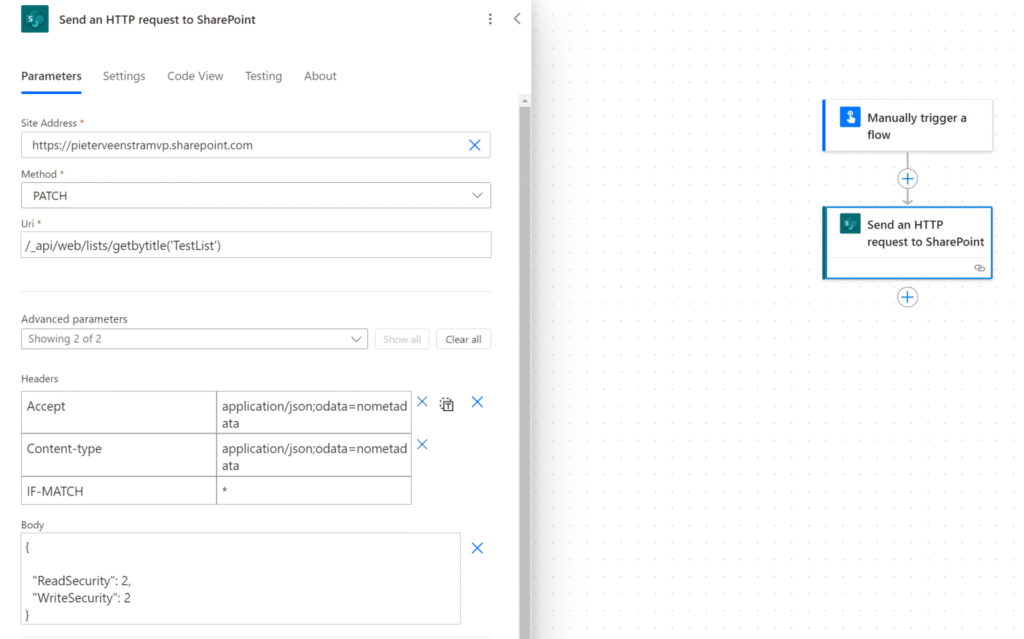Viewport: 1024px width, 639px height.
Task: Select the Send an HTTP request card
Action: (x=908, y=243)
